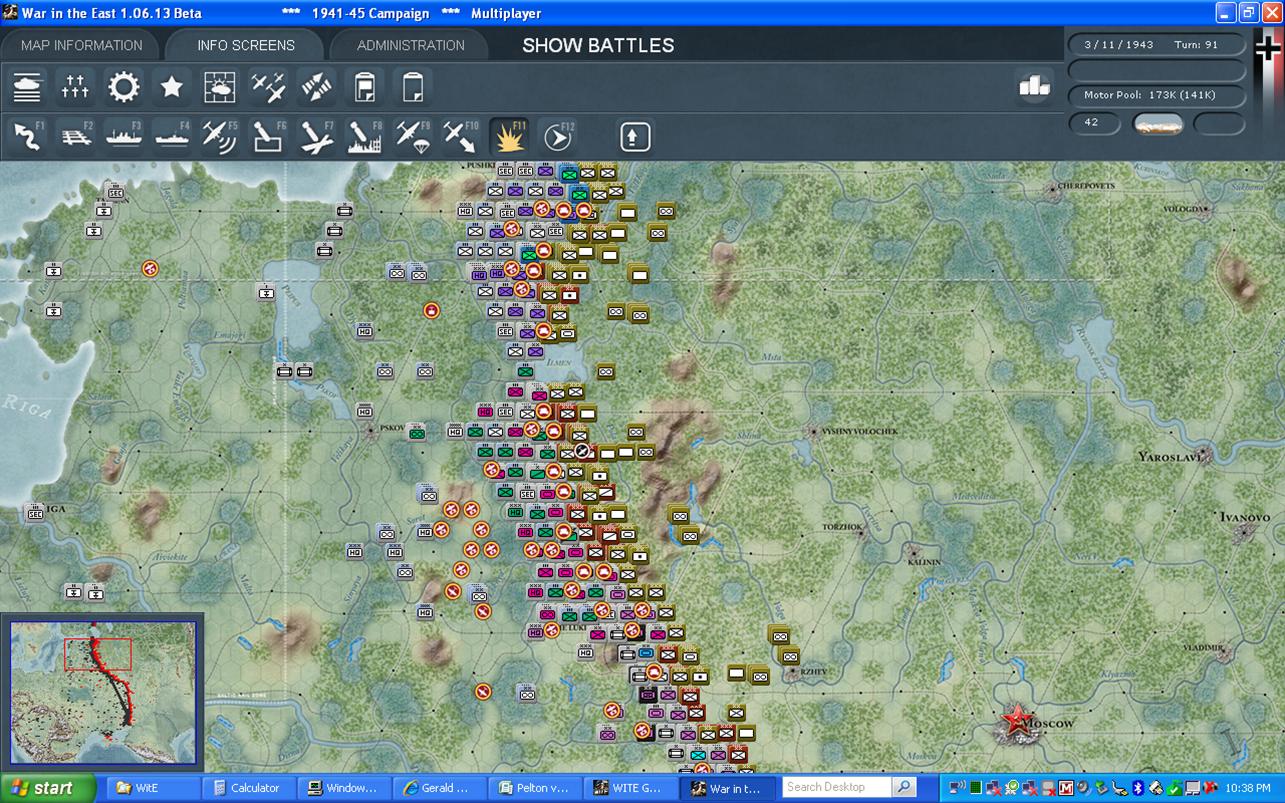Click the strategic minimap in the corner
Viewport: 1285px width, 803px height.
click(x=104, y=693)
